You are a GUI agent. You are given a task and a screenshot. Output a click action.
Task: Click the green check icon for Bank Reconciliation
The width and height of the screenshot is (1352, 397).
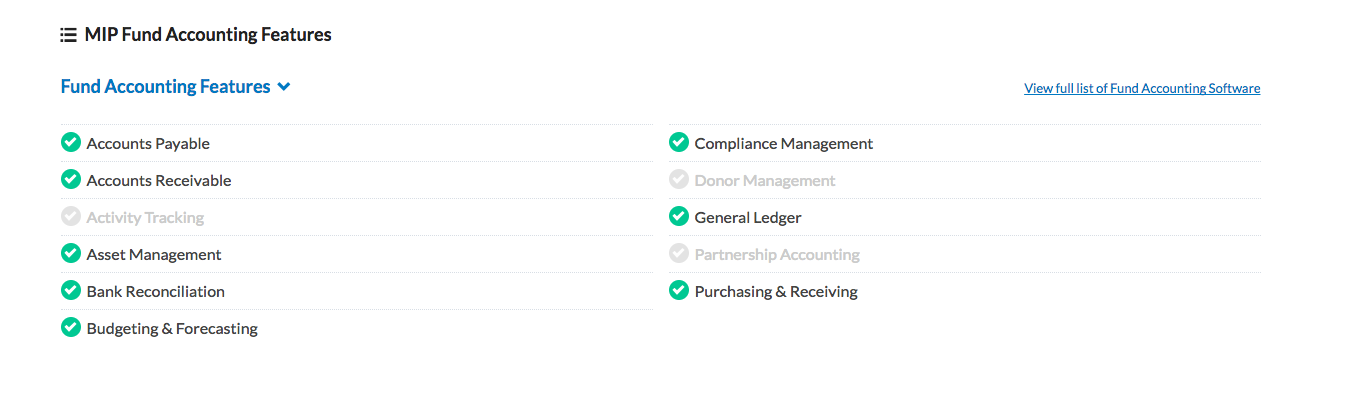point(70,290)
